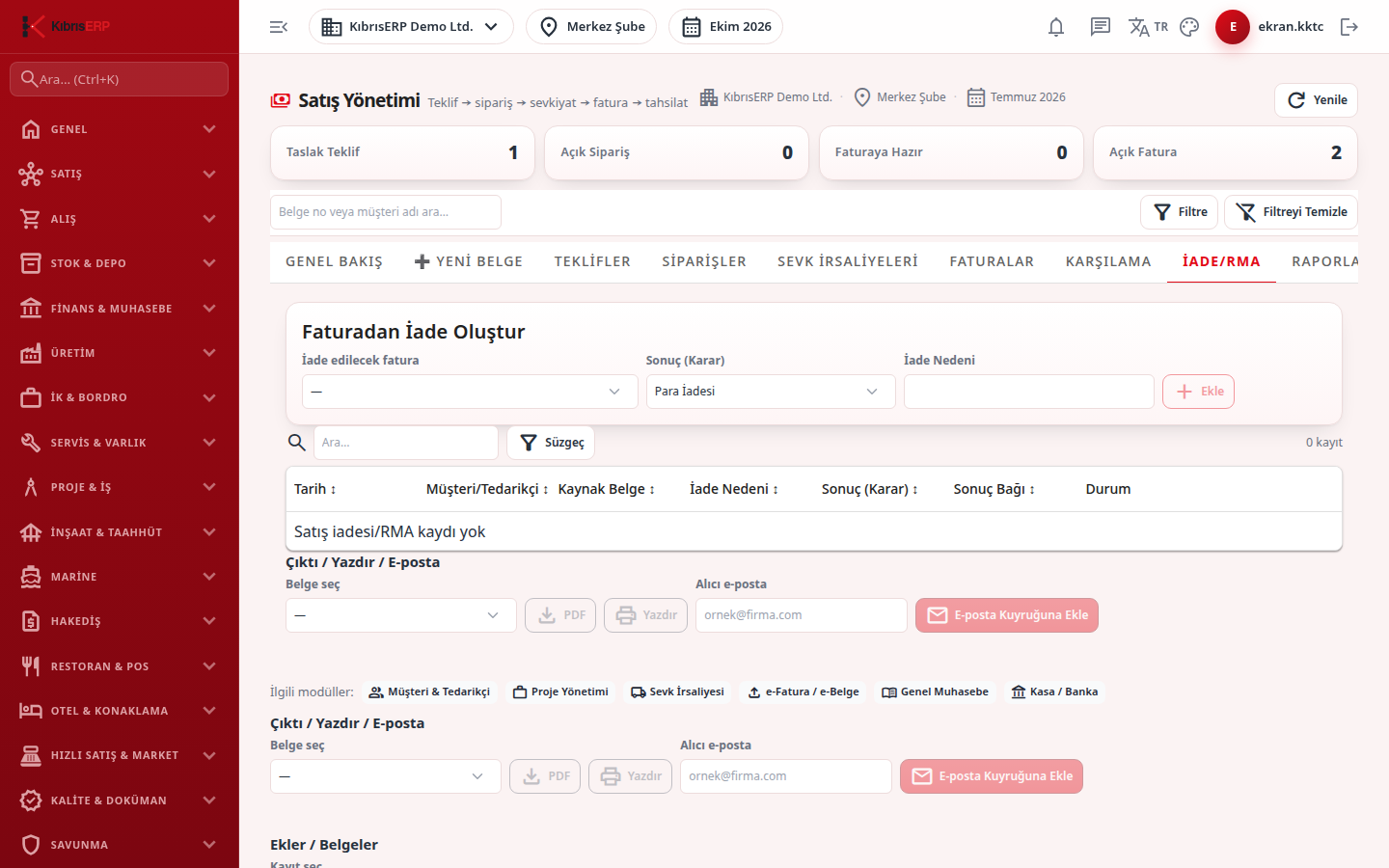The width and height of the screenshot is (1389, 868).
Task: Click the Açık Fatura summary card
Action: [1225, 152]
